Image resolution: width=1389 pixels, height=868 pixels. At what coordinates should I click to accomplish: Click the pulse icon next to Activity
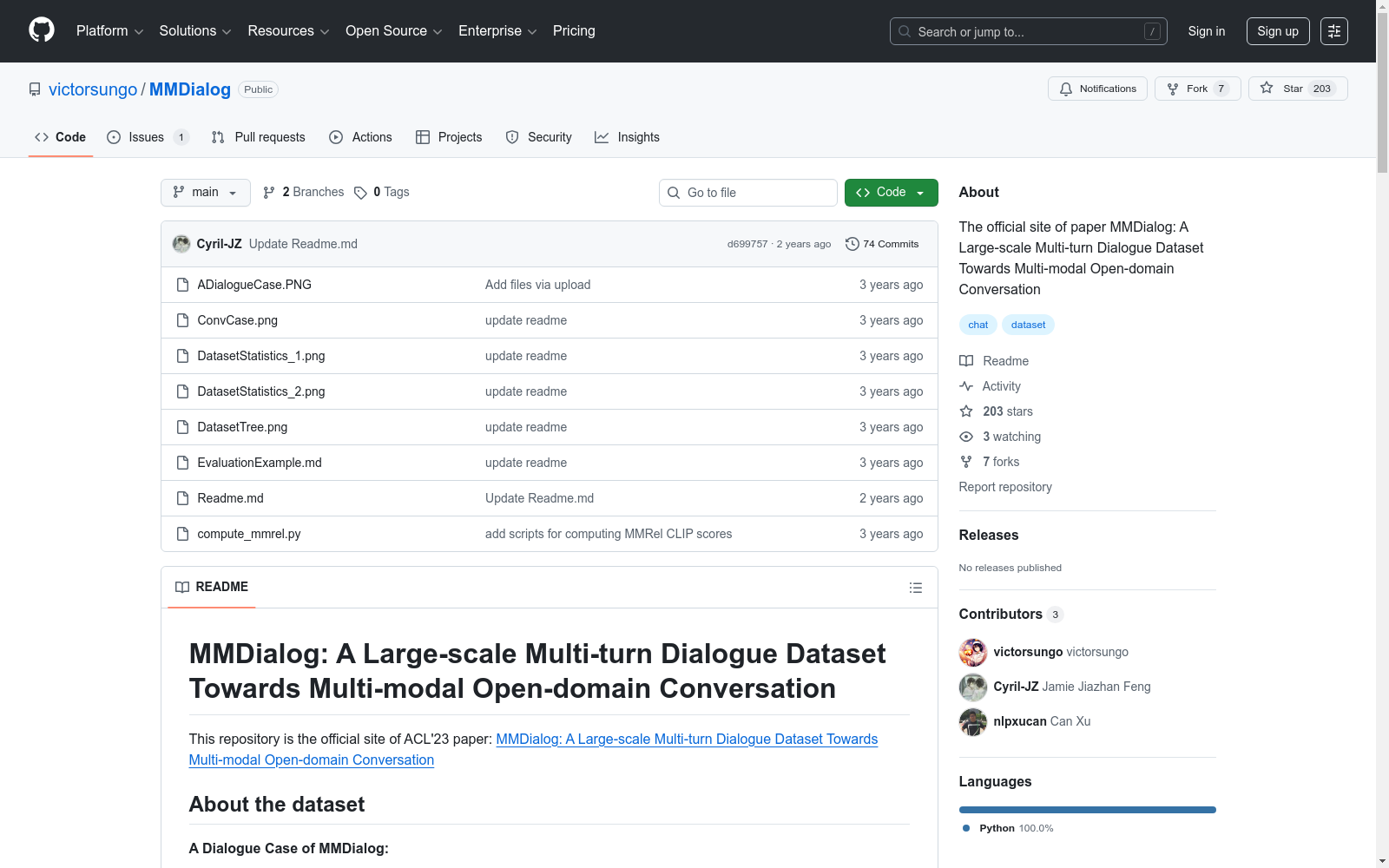tap(966, 386)
